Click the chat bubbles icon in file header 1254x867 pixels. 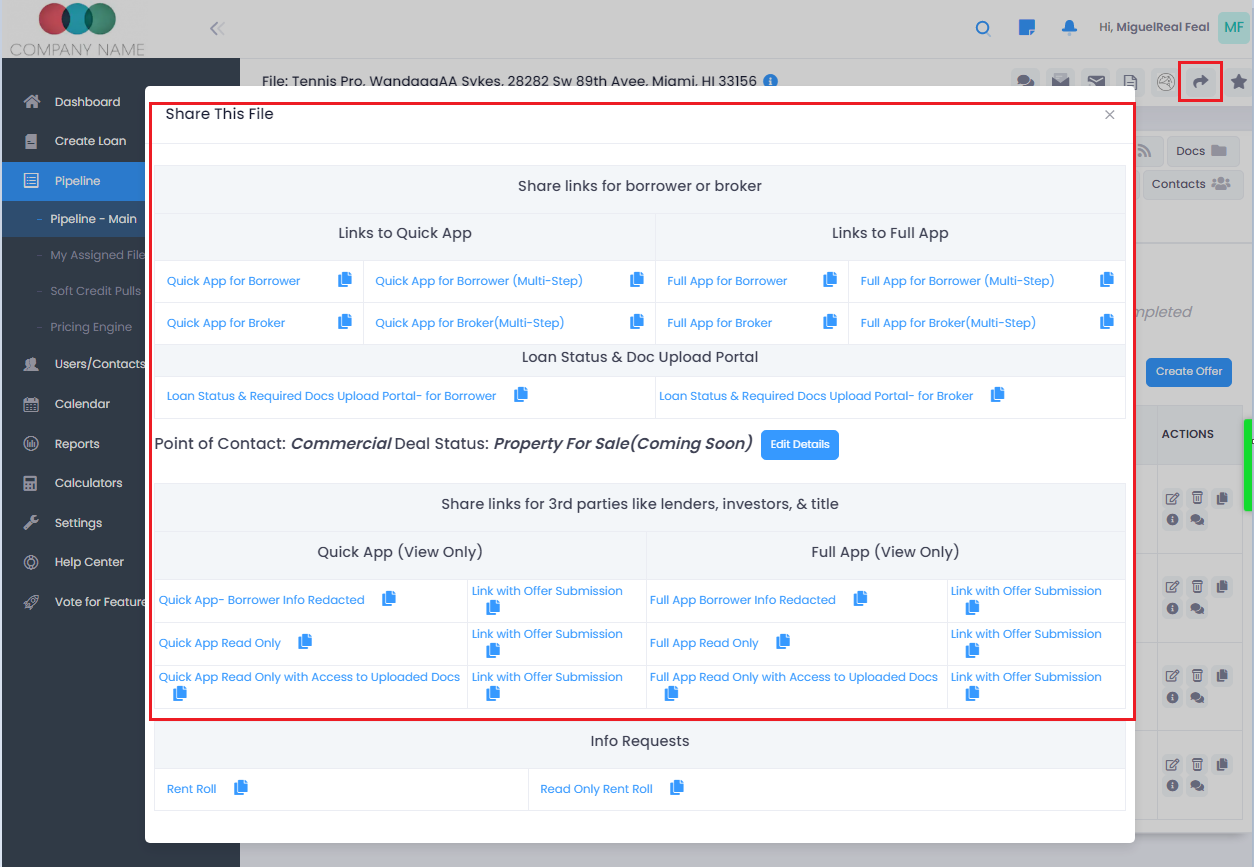1025,82
